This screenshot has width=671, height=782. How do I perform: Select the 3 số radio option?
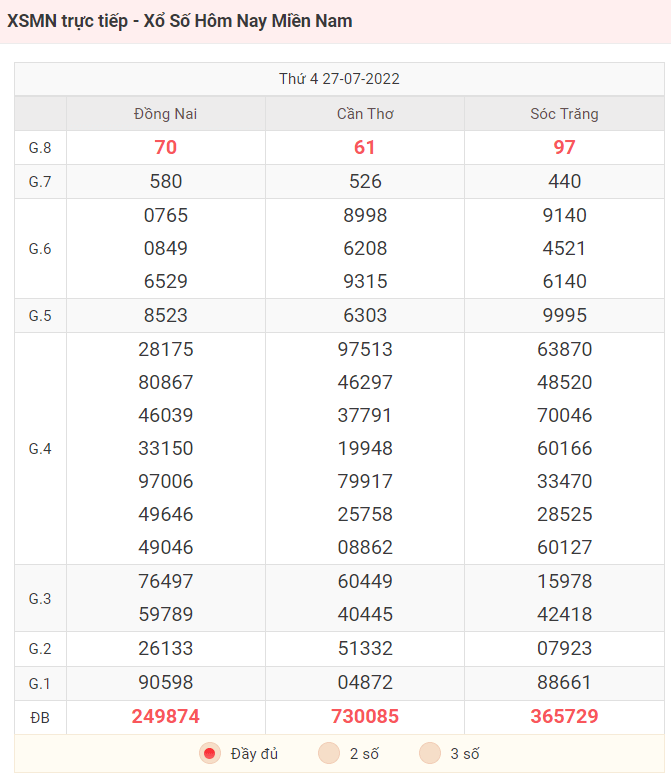coord(430,753)
